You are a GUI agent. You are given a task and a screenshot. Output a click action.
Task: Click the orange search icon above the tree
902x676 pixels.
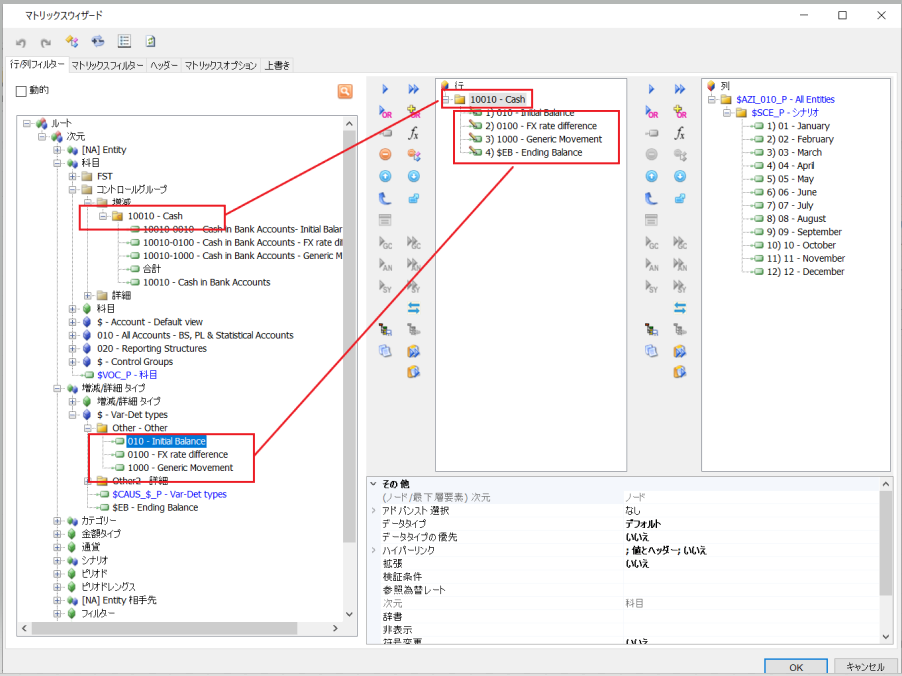345,91
